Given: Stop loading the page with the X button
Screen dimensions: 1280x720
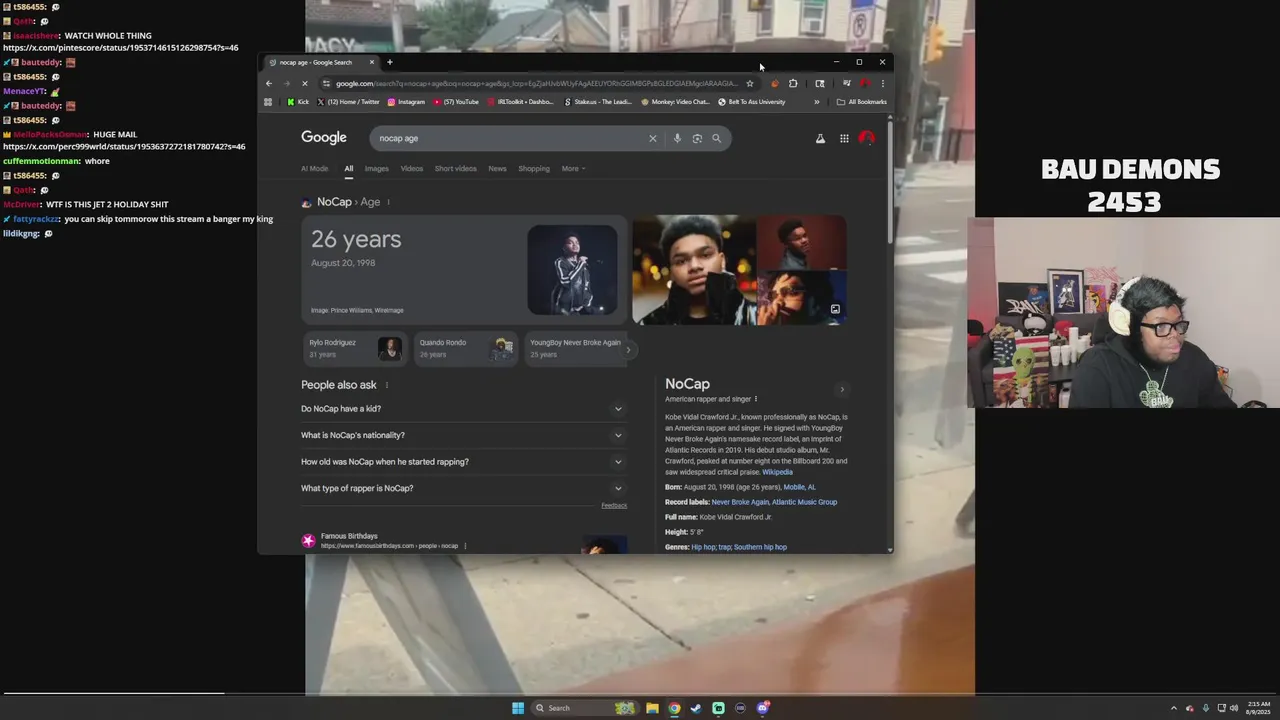Looking at the screenshot, I should tap(304, 84).
